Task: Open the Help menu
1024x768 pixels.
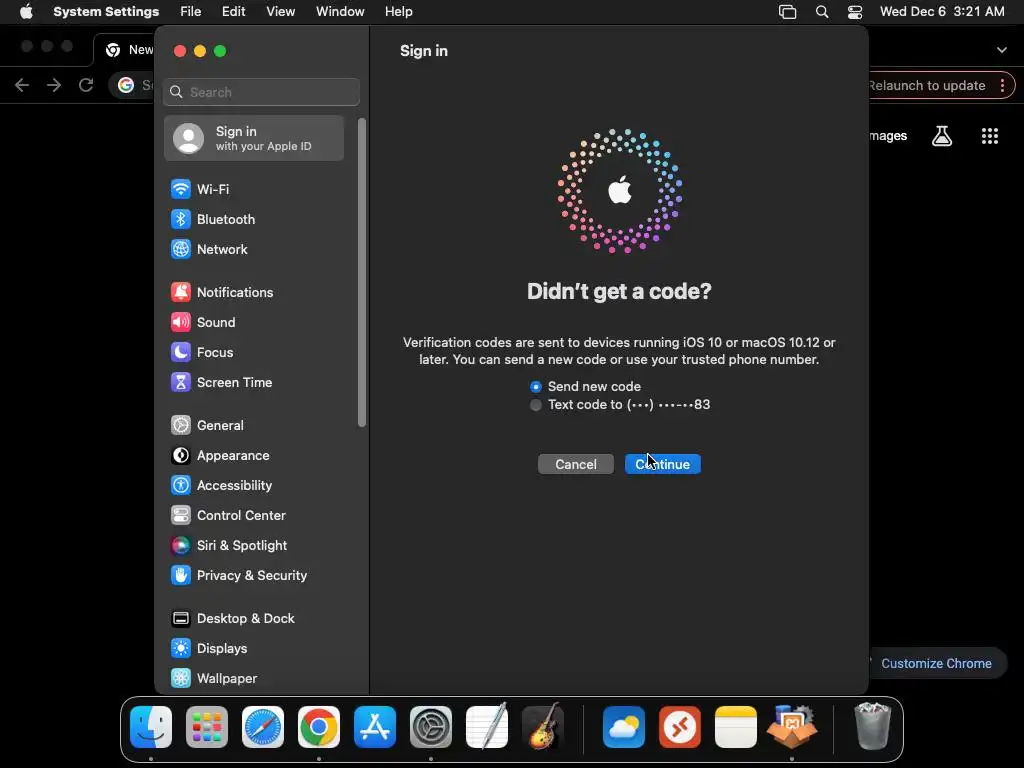Action: click(x=398, y=12)
